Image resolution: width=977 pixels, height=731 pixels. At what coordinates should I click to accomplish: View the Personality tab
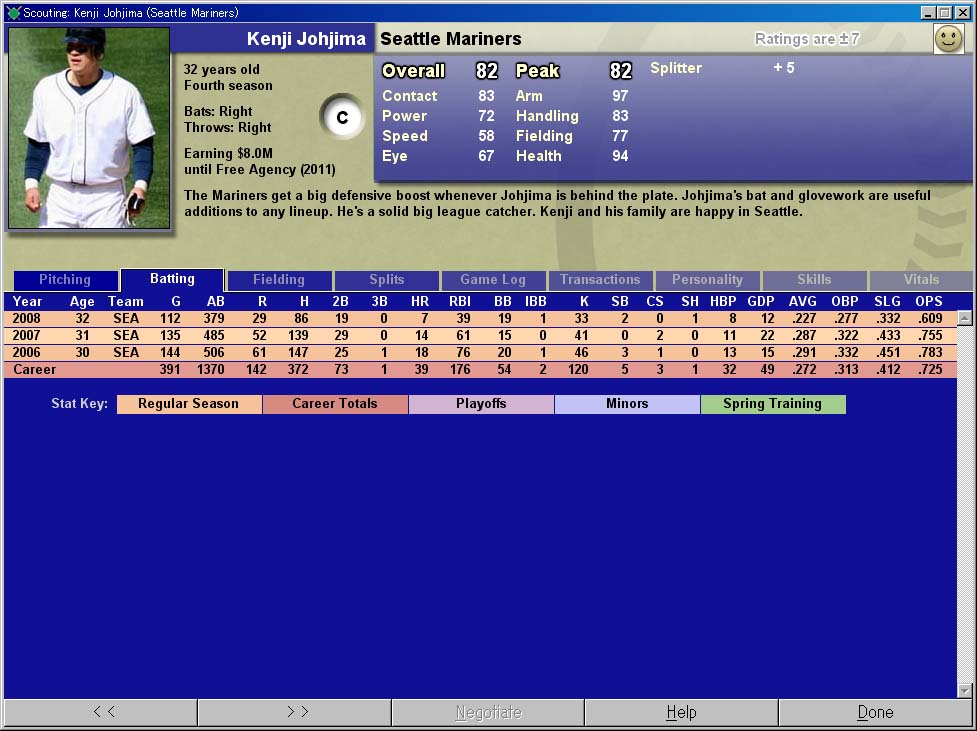click(x=707, y=280)
